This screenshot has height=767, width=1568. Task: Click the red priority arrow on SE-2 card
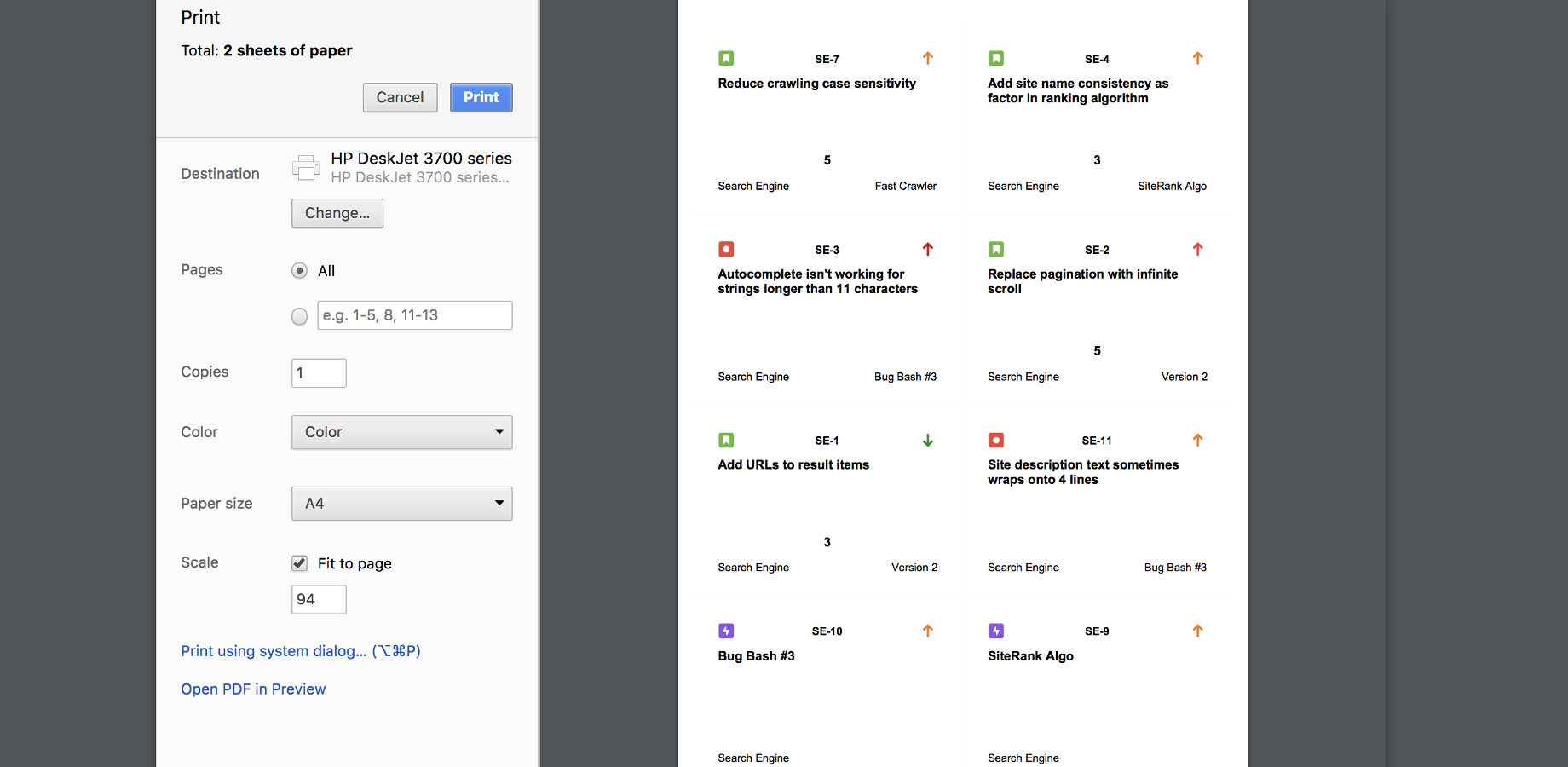click(x=1198, y=249)
